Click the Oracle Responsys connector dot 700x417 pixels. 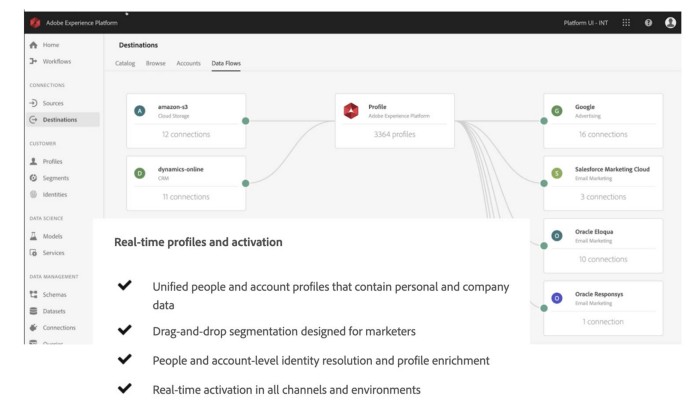(544, 308)
